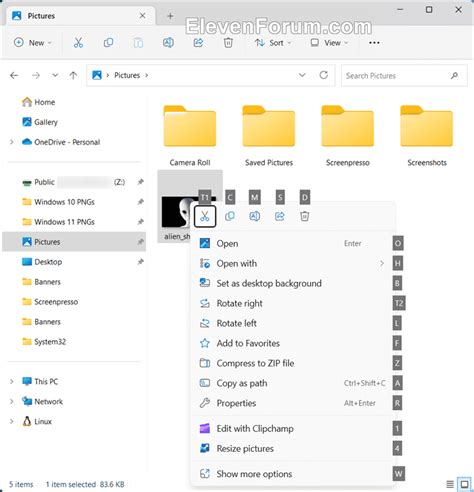Choose Copy as path
474x492 pixels.
point(292,384)
